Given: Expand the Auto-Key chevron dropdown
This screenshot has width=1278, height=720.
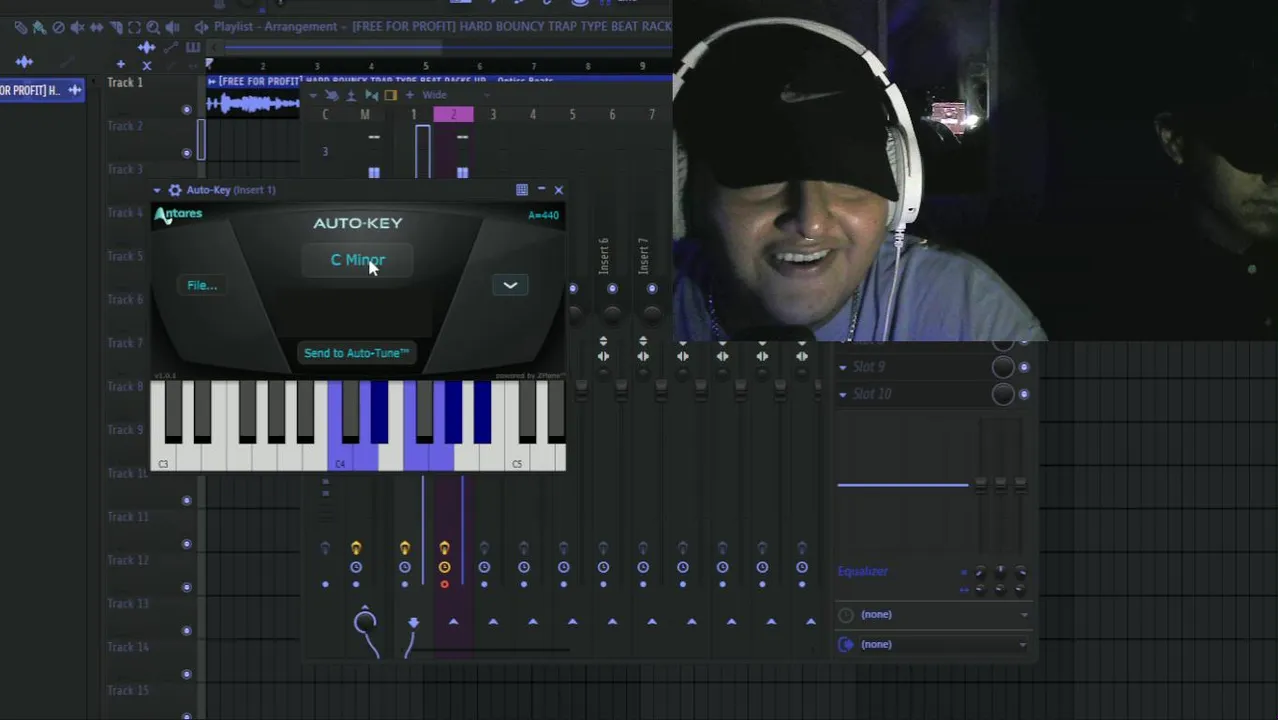Looking at the screenshot, I should [510, 285].
